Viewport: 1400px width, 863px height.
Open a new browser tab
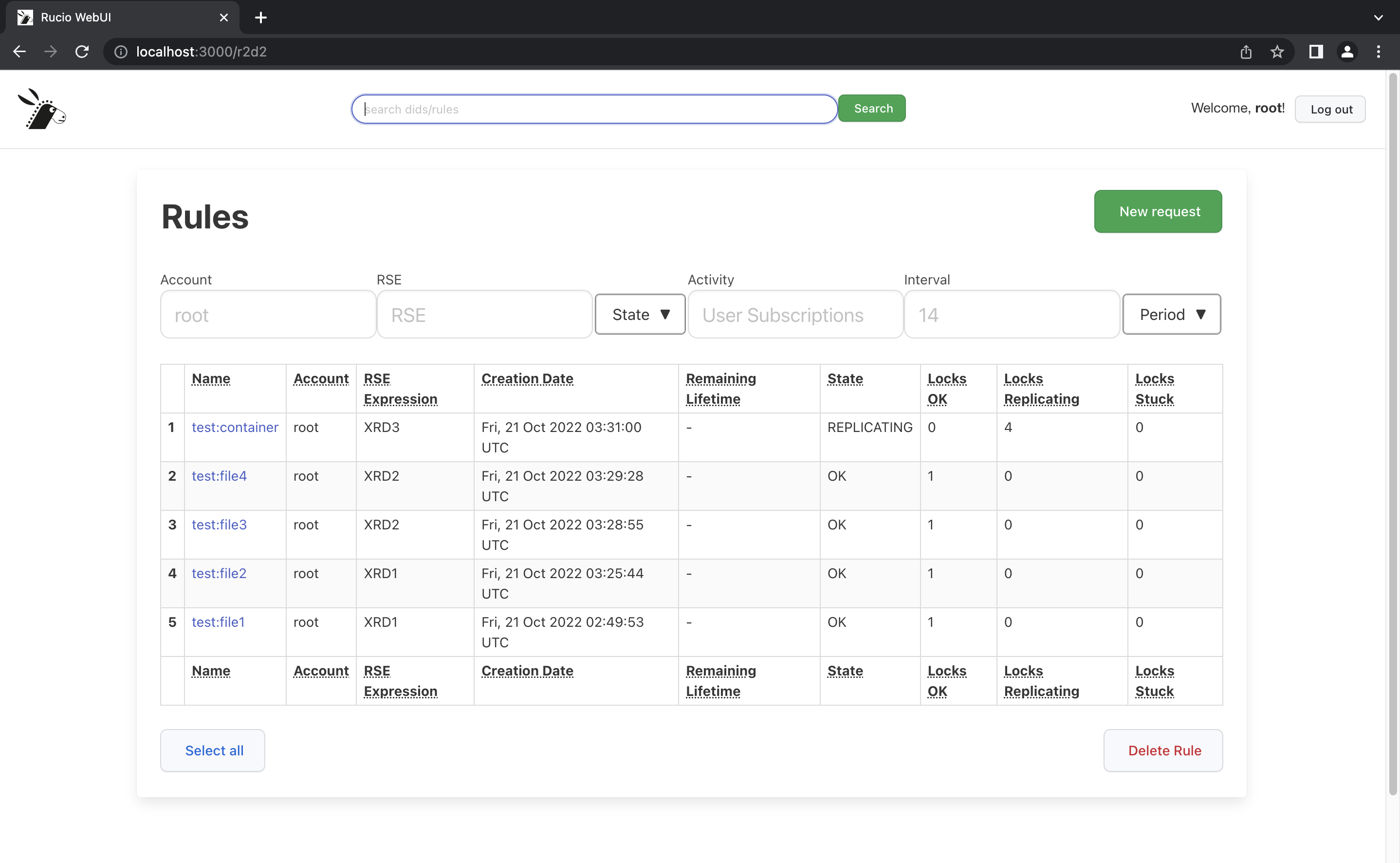(261, 18)
